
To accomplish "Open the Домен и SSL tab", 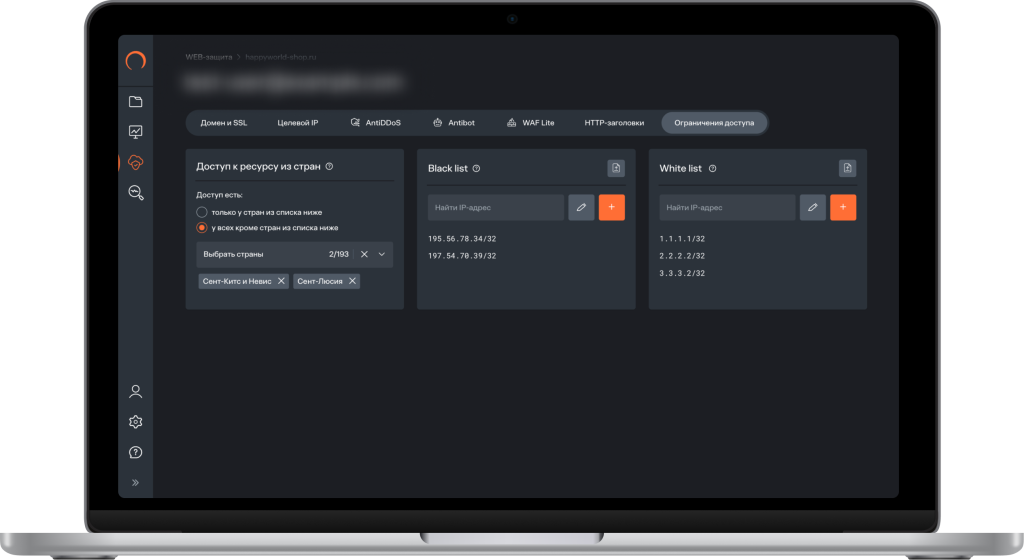I will pos(224,123).
